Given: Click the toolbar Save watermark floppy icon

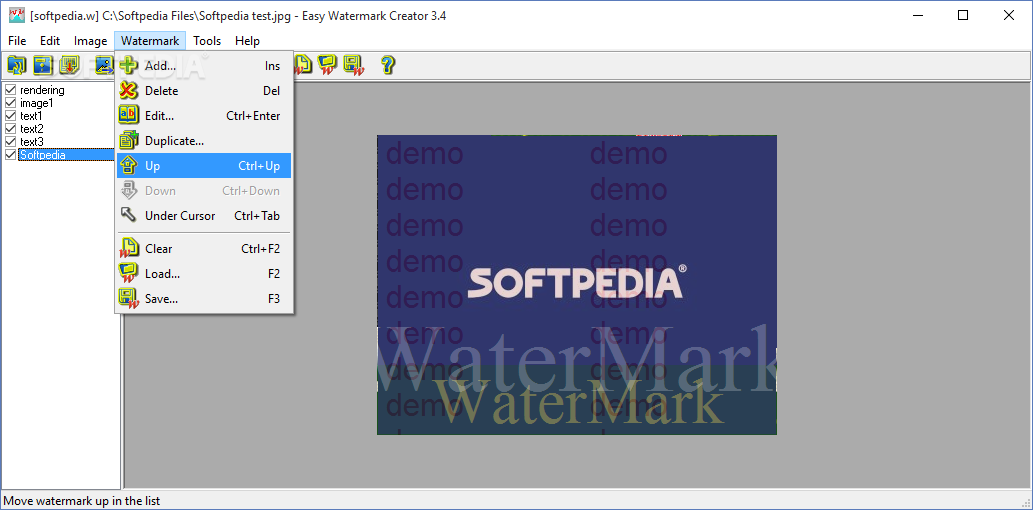Looking at the screenshot, I should pyautogui.click(x=354, y=65).
